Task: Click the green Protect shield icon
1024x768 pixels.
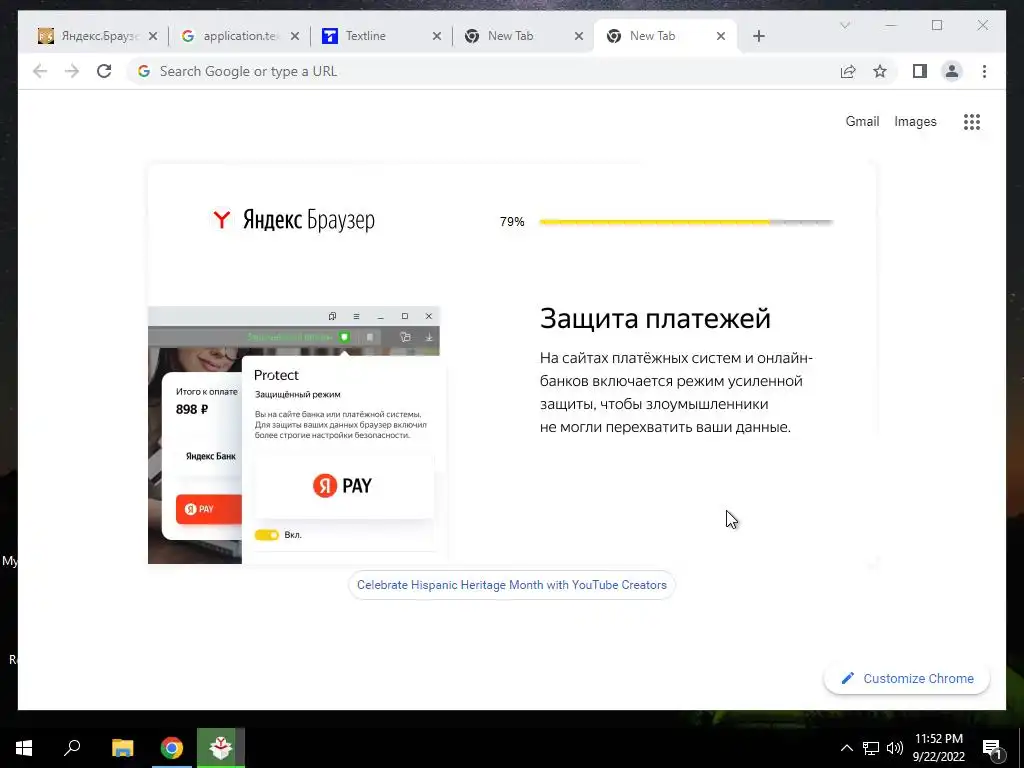Action: (x=344, y=337)
